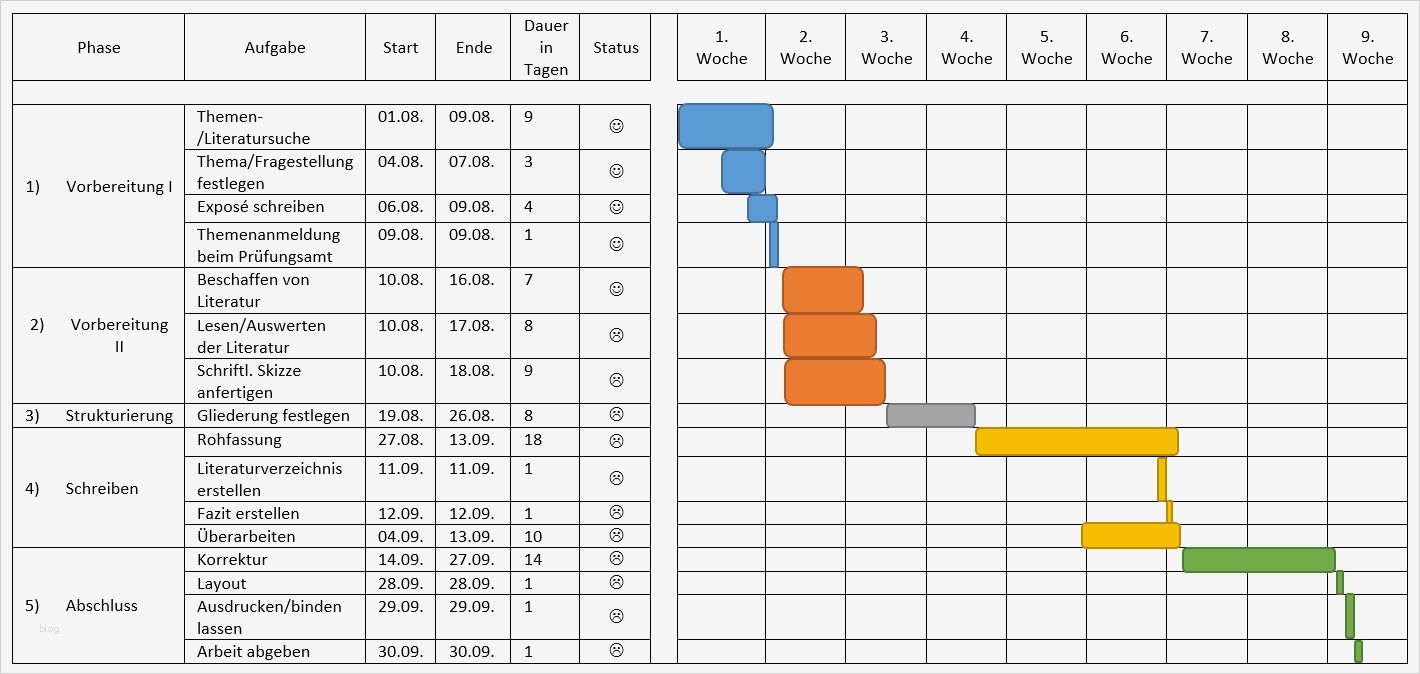
Task: Click the start date cell "27.08."
Action: pyautogui.click(x=400, y=440)
